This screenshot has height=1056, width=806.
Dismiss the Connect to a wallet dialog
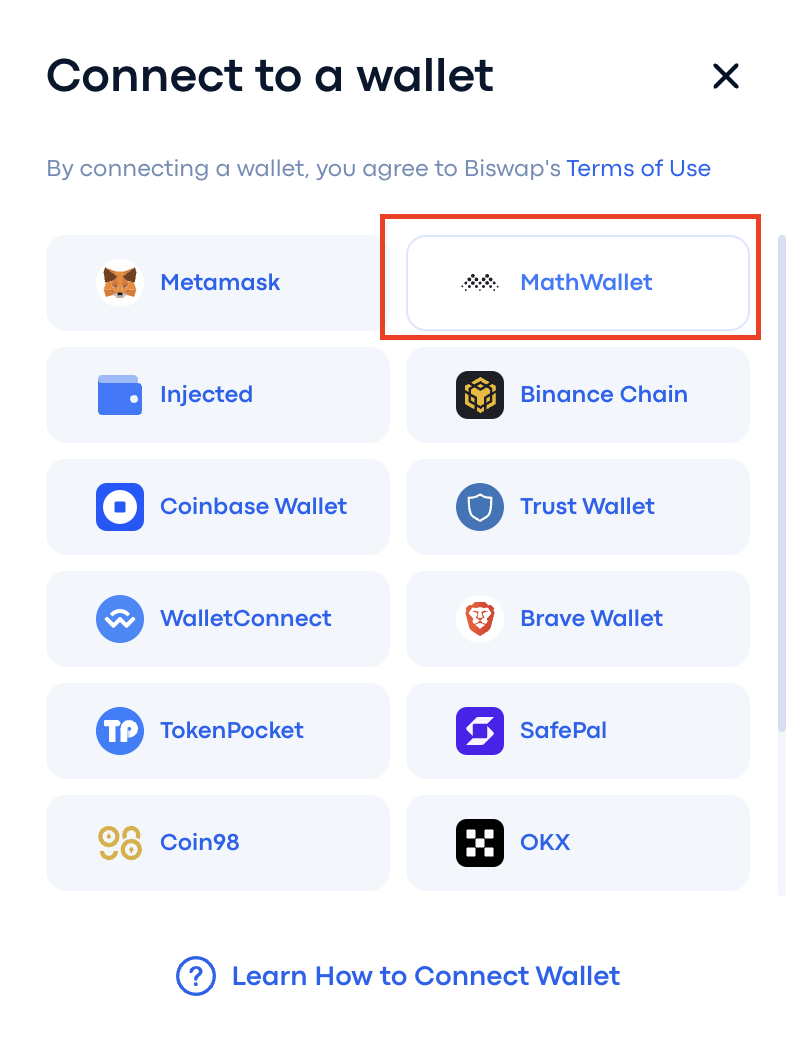[726, 76]
